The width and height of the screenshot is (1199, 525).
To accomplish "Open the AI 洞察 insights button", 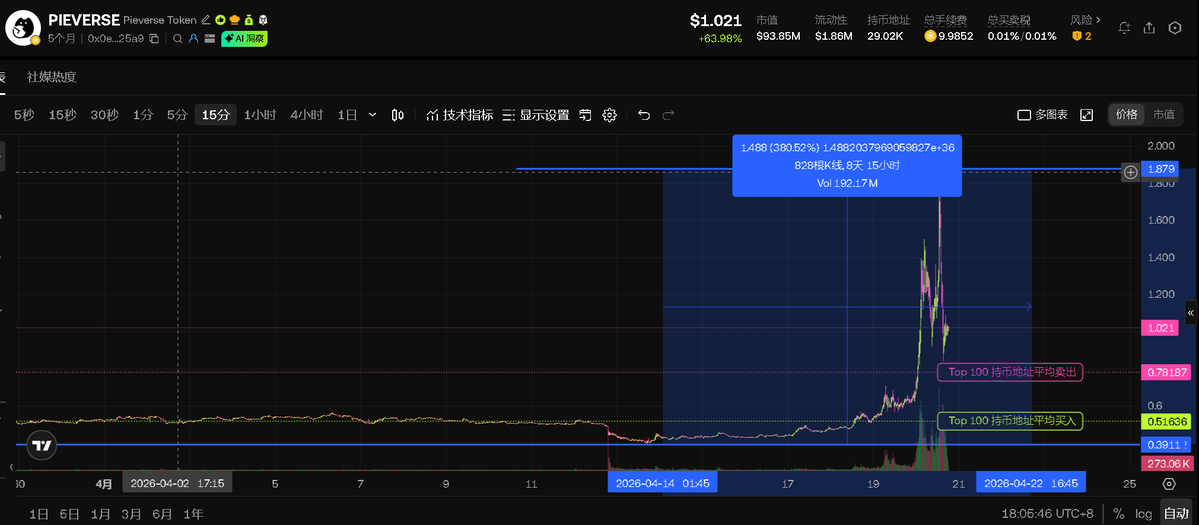I will [244, 38].
